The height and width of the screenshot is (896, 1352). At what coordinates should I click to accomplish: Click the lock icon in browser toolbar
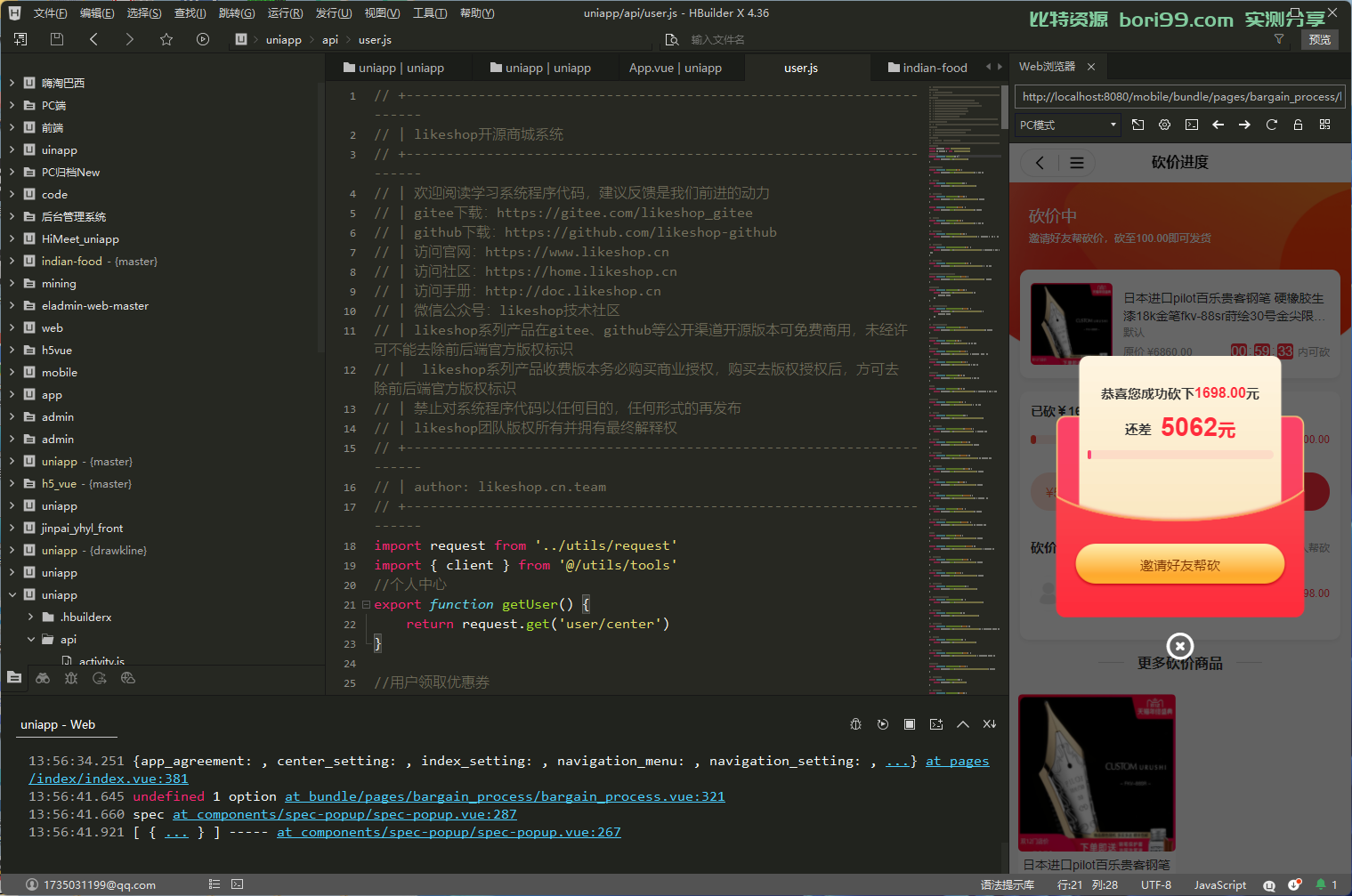1298,125
